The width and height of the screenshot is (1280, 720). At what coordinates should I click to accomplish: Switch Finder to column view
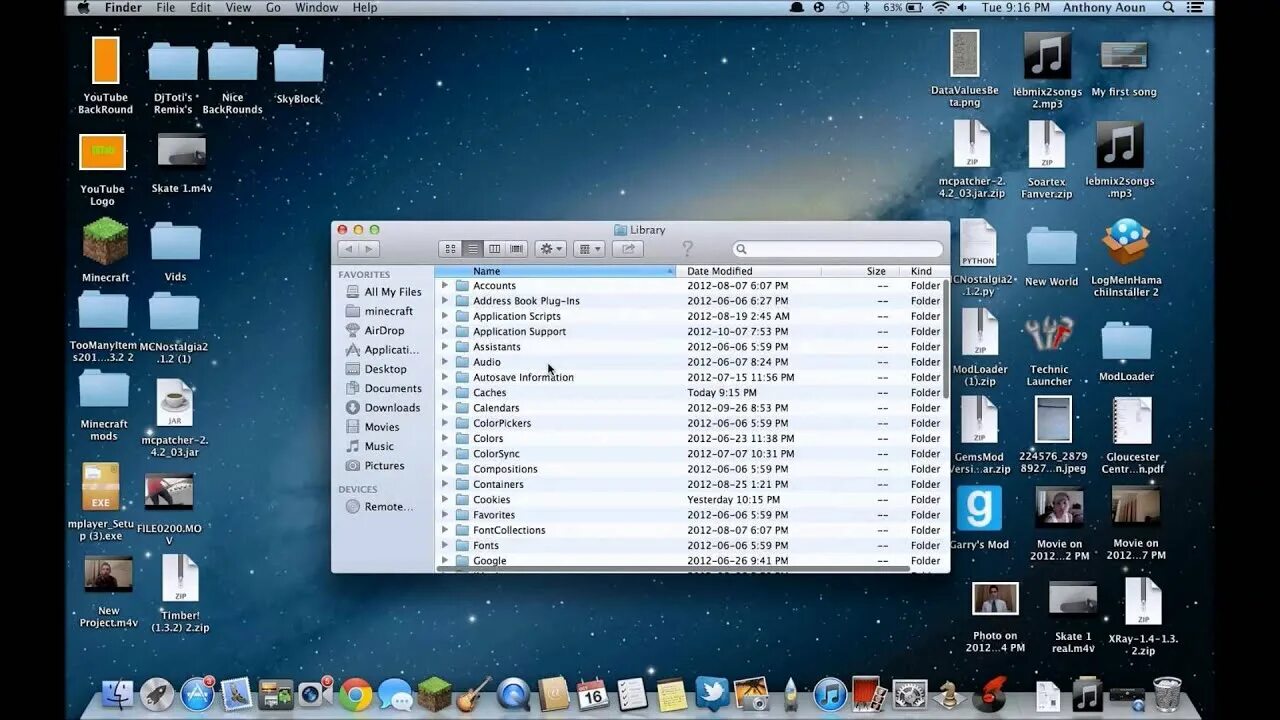495,249
